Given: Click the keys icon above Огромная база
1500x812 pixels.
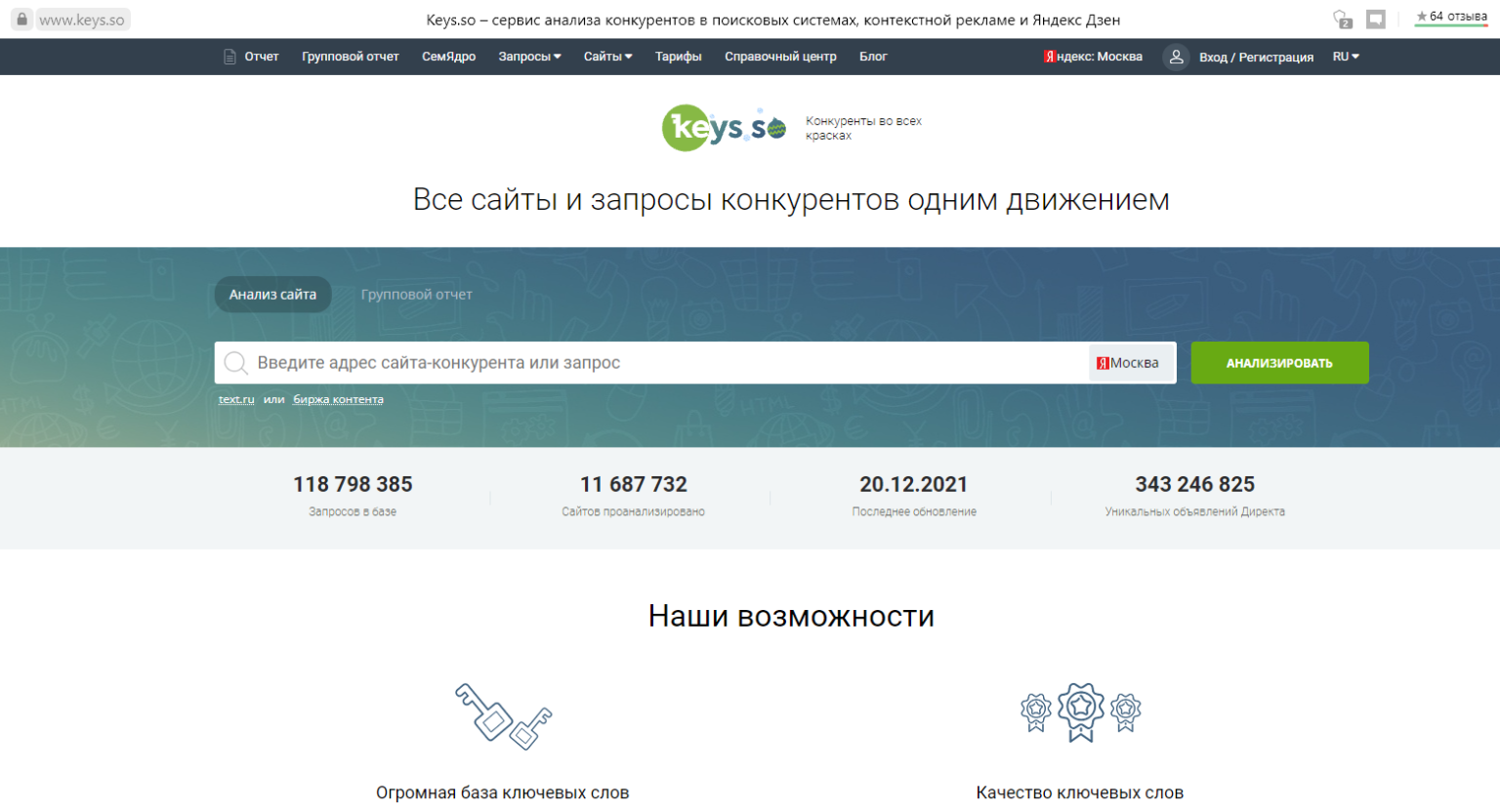Looking at the screenshot, I should [x=503, y=715].
